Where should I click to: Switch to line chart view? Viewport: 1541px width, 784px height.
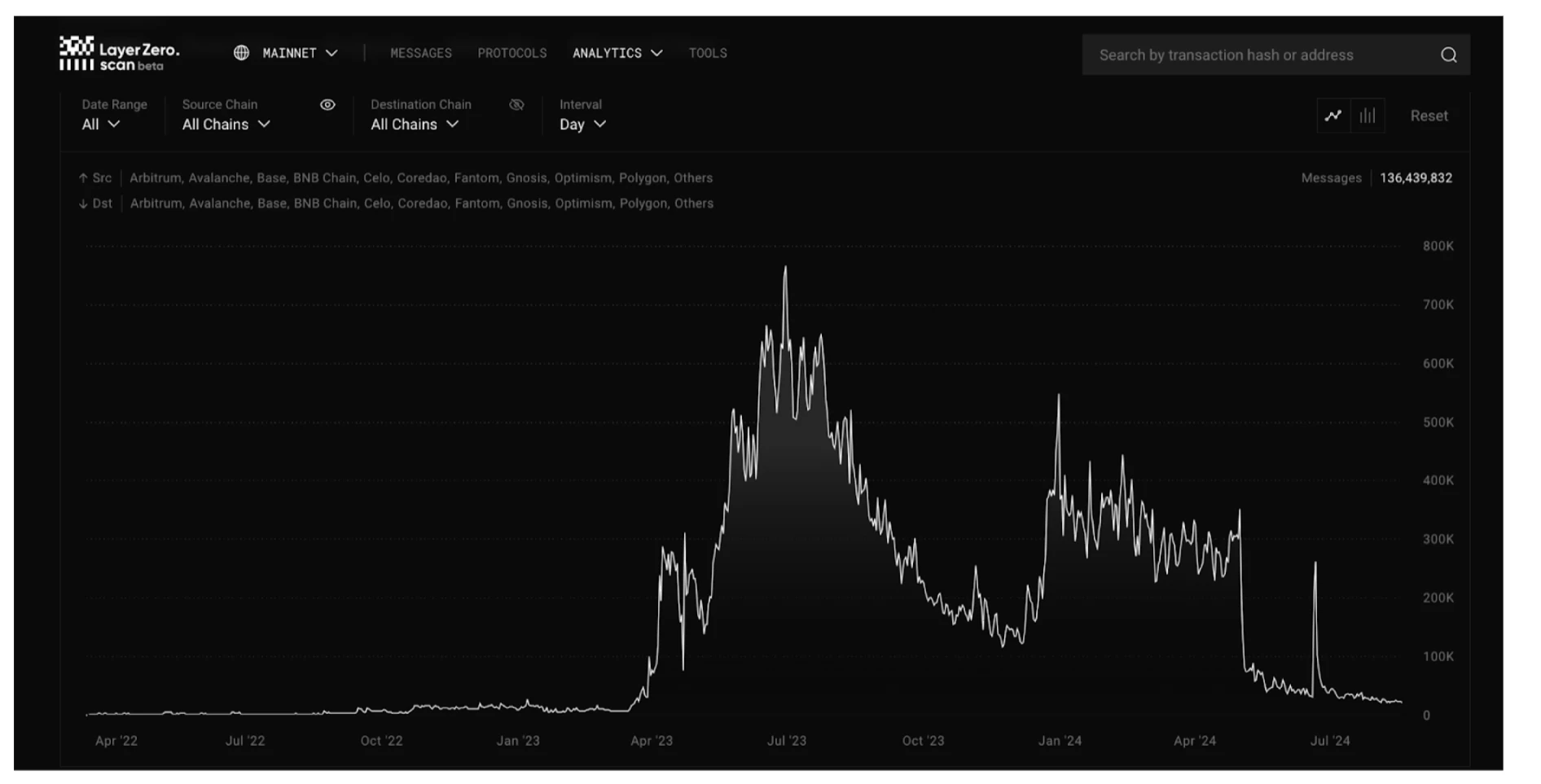(1333, 116)
